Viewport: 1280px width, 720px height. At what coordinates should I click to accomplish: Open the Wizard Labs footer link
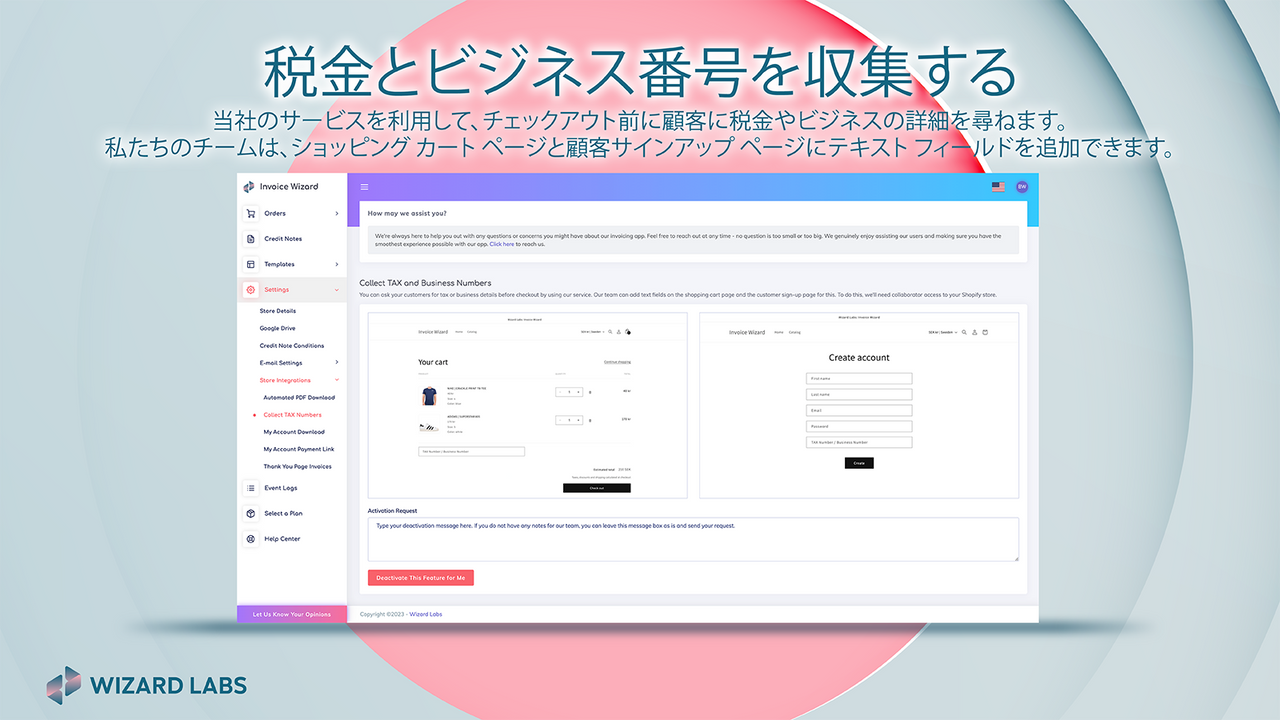tap(426, 614)
